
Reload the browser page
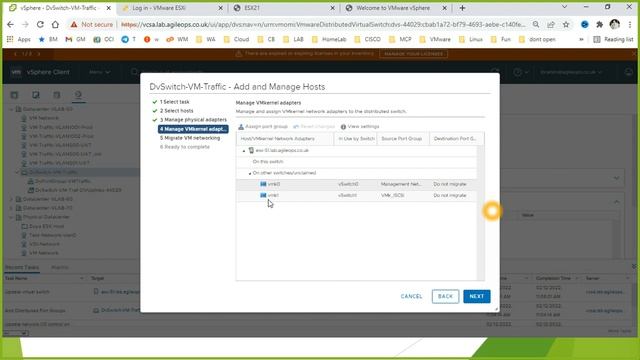click(40, 24)
